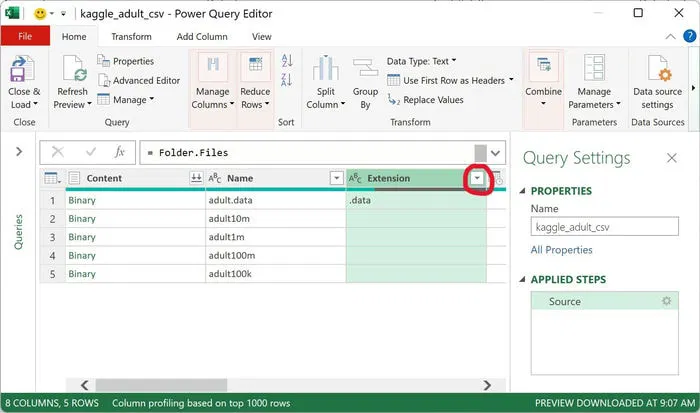Click the Combine Files icon on Content column
The height and width of the screenshot is (413, 700).
(196, 178)
